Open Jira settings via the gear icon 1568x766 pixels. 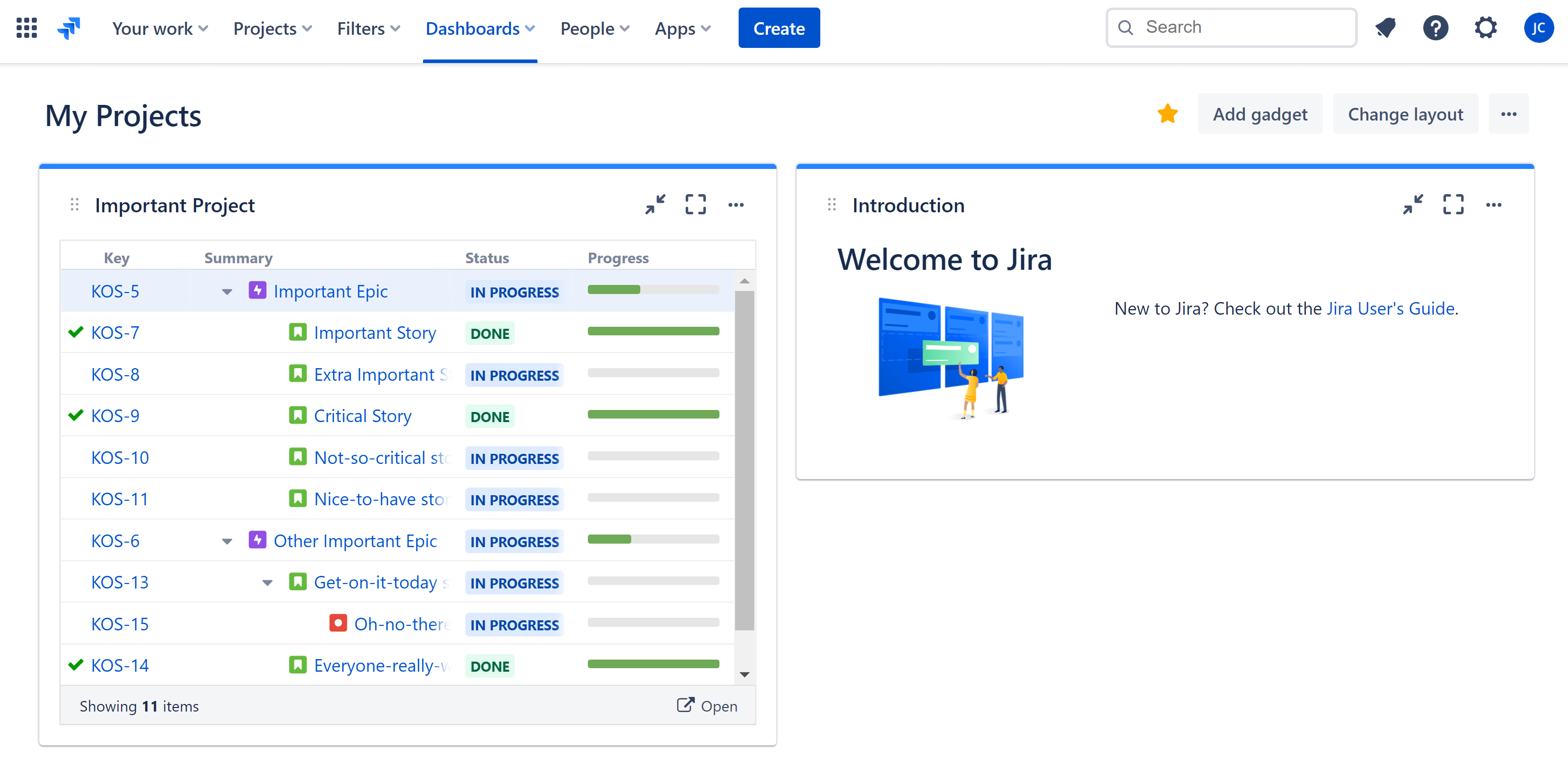pos(1485,27)
